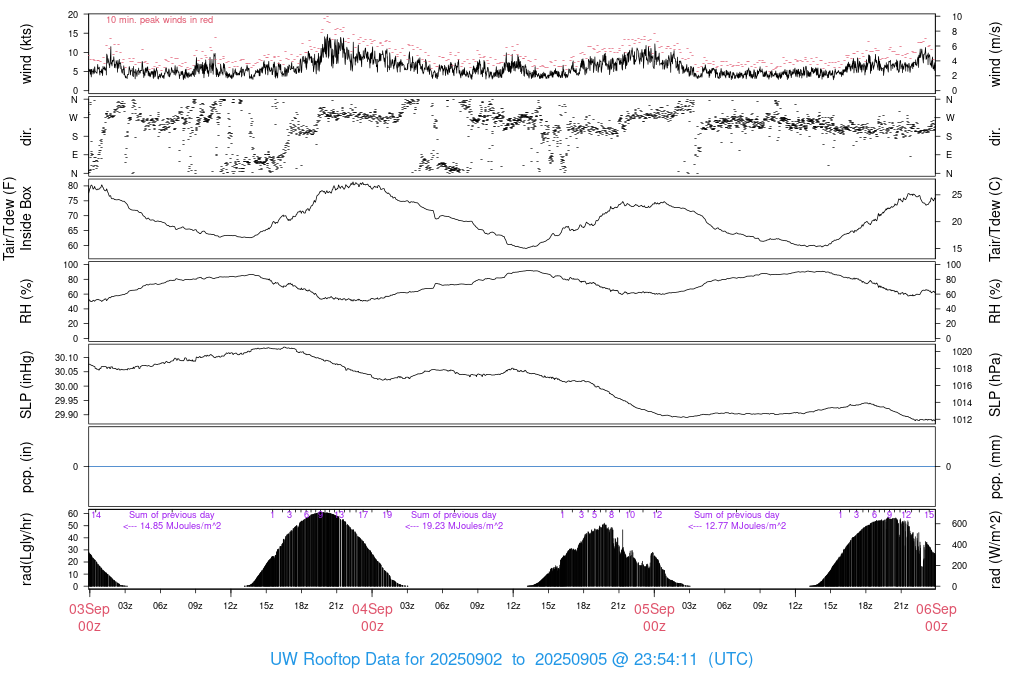Select the '1016' hPa tick value
Image resolution: width=1024 pixels, height=700 pixels.
point(963,386)
